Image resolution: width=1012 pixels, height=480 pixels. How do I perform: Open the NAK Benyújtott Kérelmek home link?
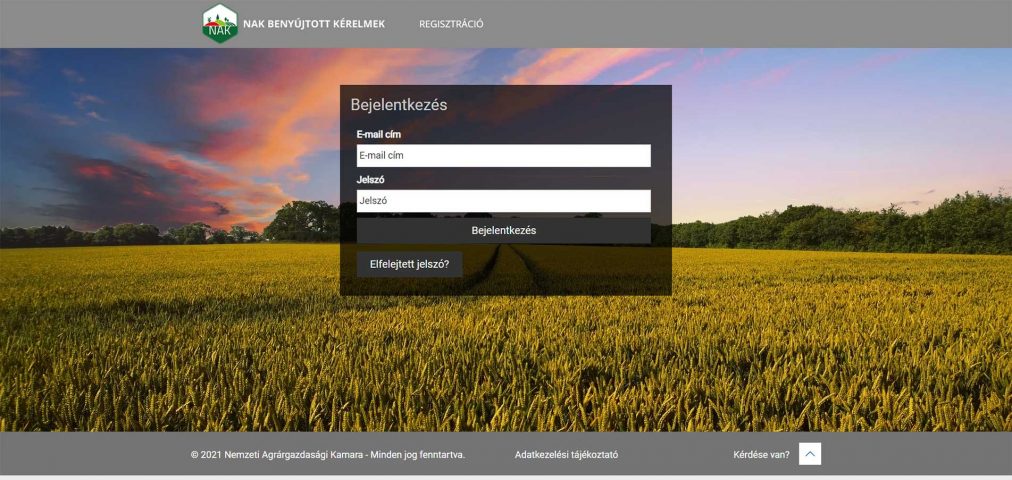[313, 24]
